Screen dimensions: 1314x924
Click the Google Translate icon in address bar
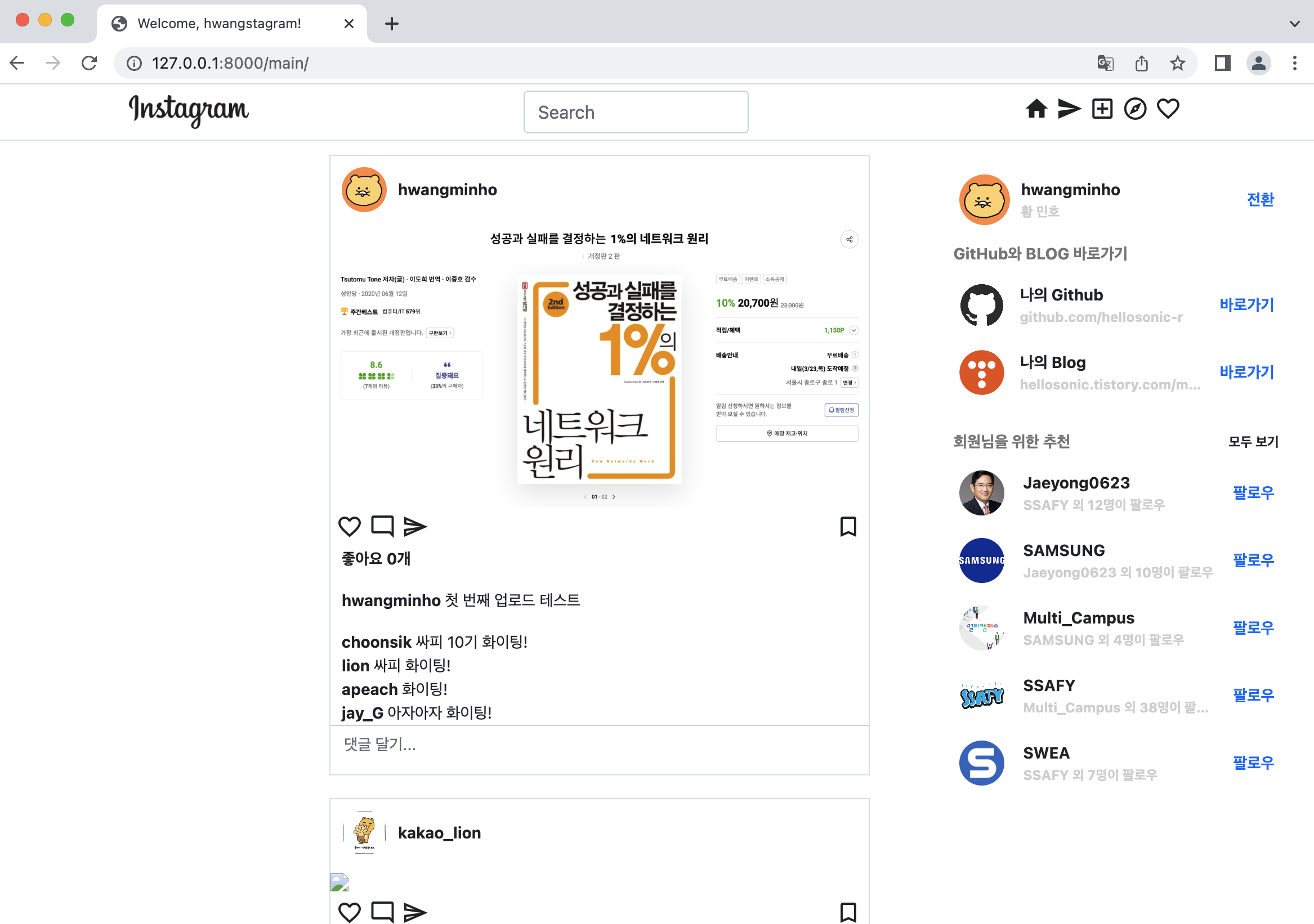[1105, 63]
